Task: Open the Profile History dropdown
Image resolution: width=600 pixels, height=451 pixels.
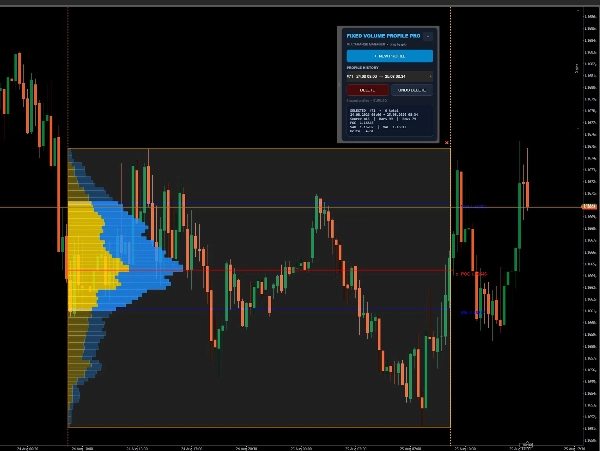Action: click(390, 77)
